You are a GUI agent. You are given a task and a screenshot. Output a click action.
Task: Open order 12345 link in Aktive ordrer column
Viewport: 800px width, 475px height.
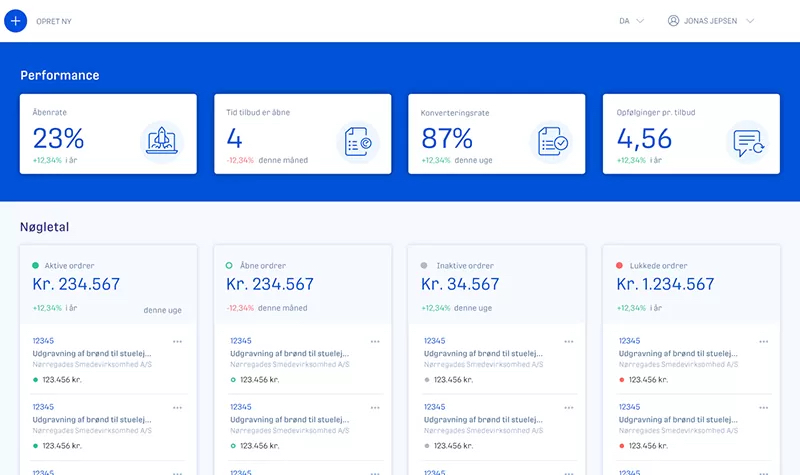click(42, 341)
